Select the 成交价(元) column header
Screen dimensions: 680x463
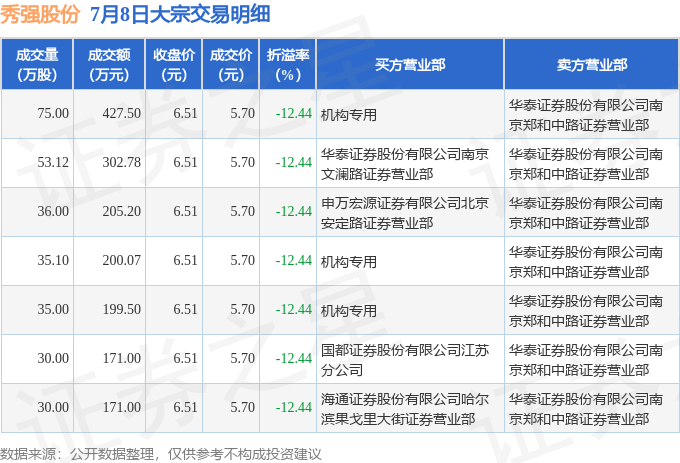231,64
